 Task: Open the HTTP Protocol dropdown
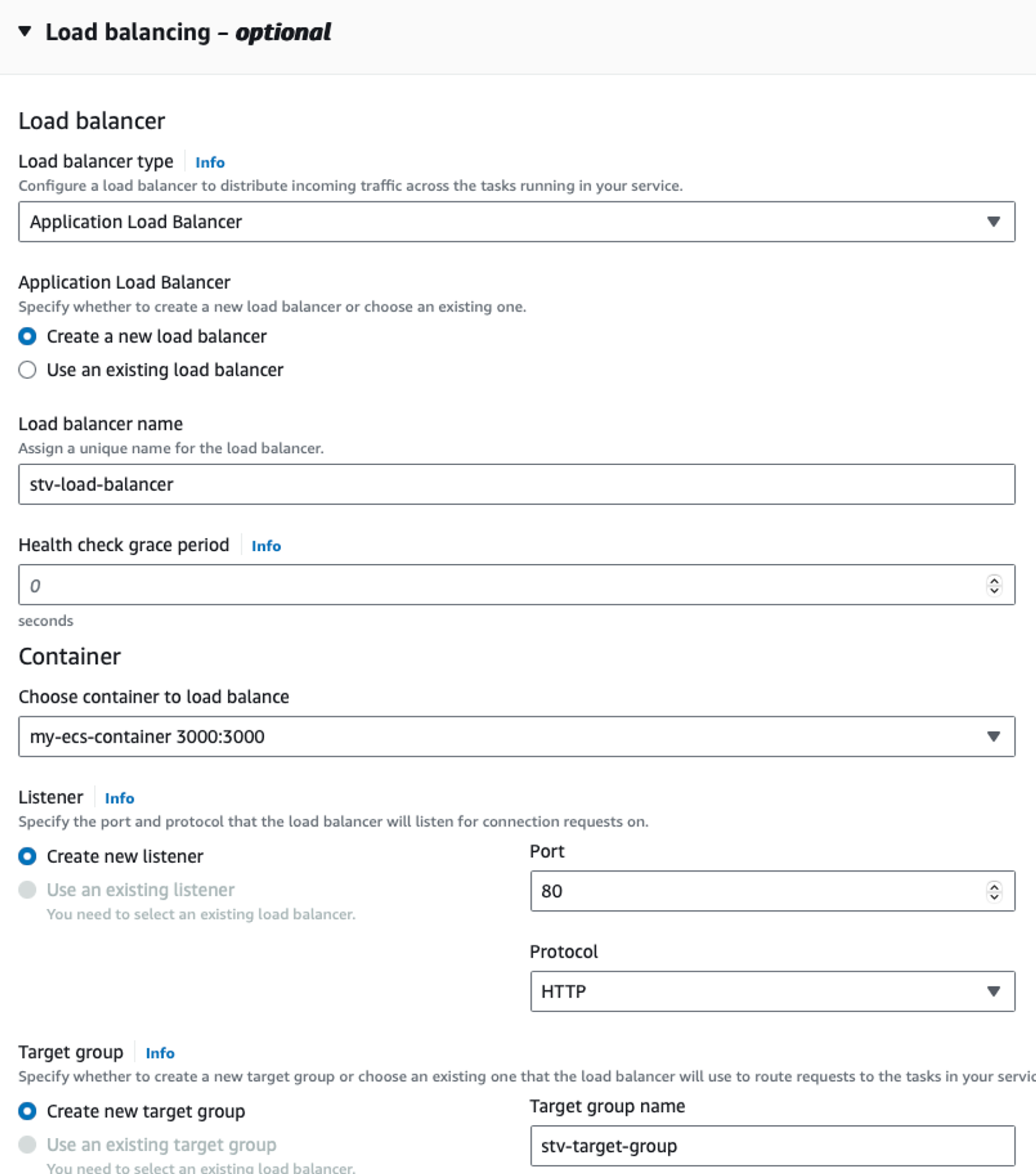pyautogui.click(x=772, y=991)
